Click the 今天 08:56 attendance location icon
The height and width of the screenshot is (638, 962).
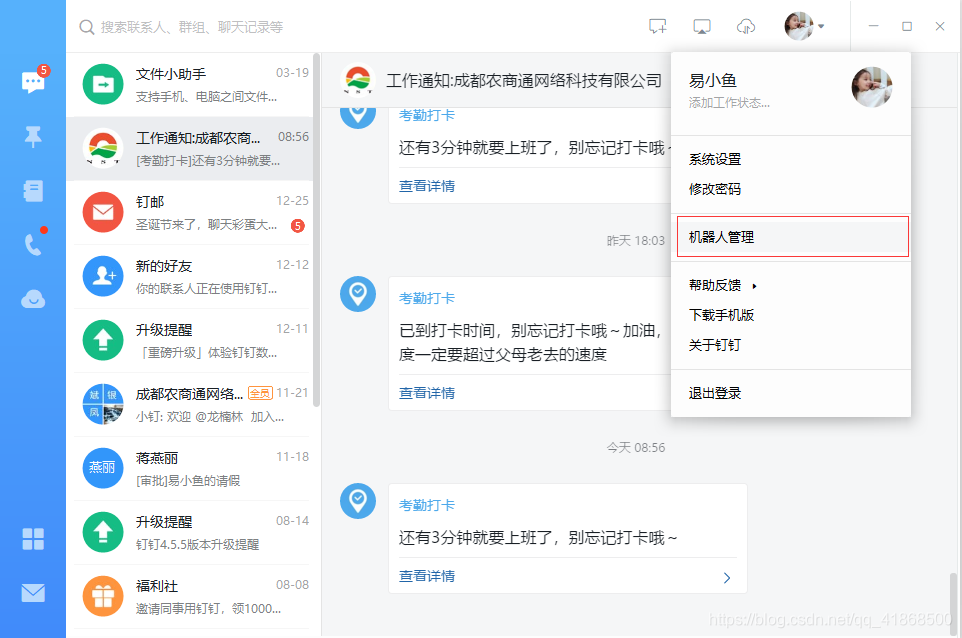coord(358,501)
